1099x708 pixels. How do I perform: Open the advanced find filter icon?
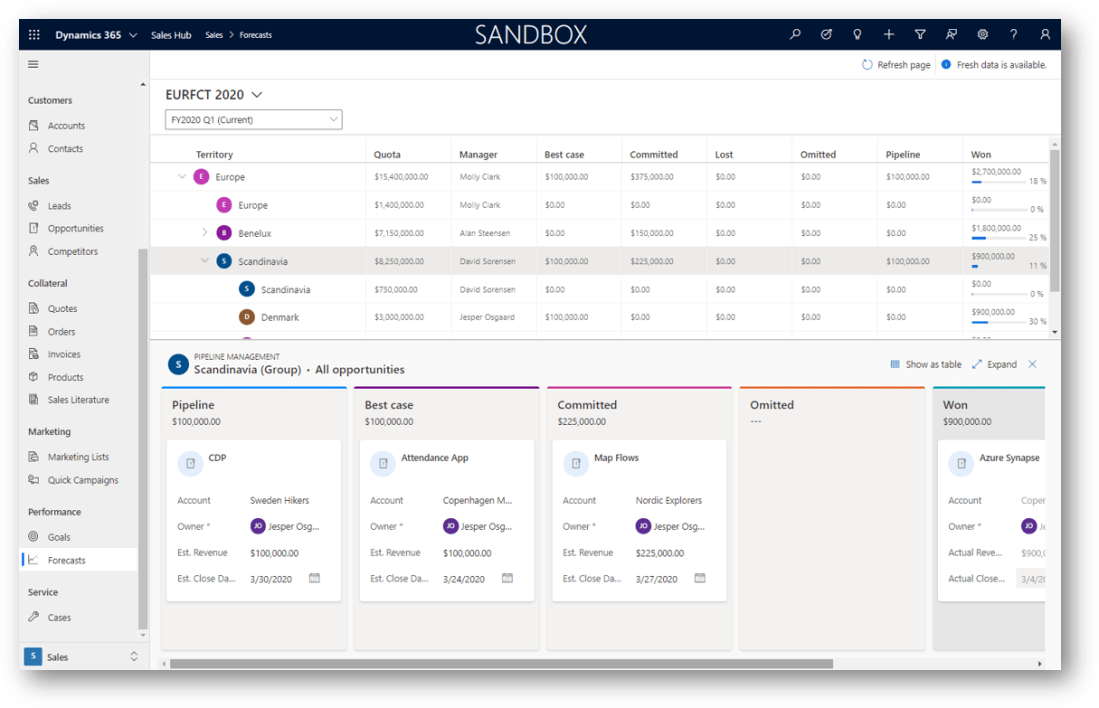(920, 35)
